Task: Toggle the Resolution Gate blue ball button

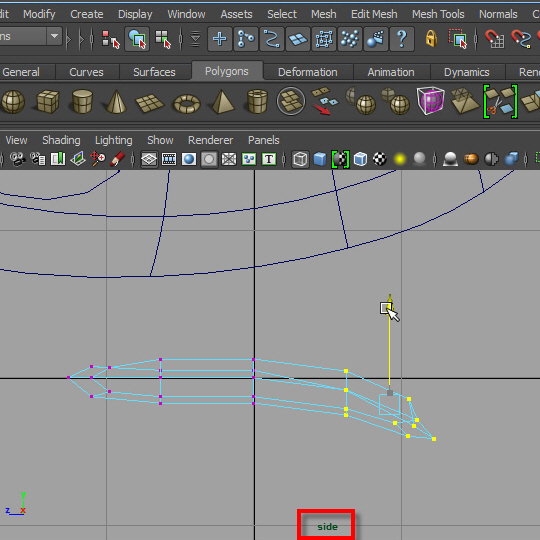Action: click(189, 159)
